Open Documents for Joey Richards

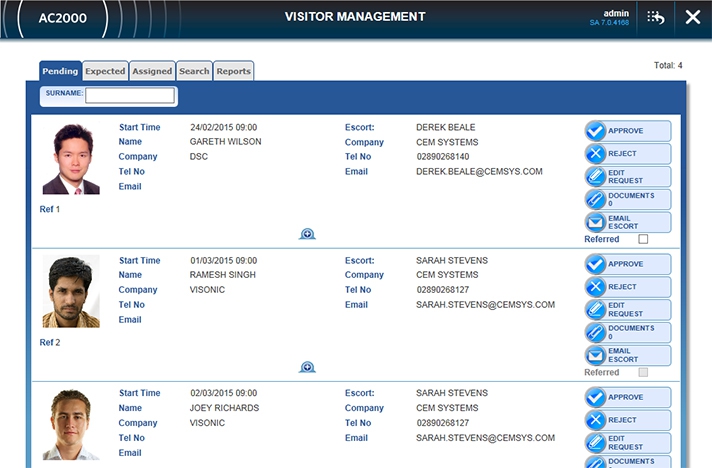pos(628,462)
